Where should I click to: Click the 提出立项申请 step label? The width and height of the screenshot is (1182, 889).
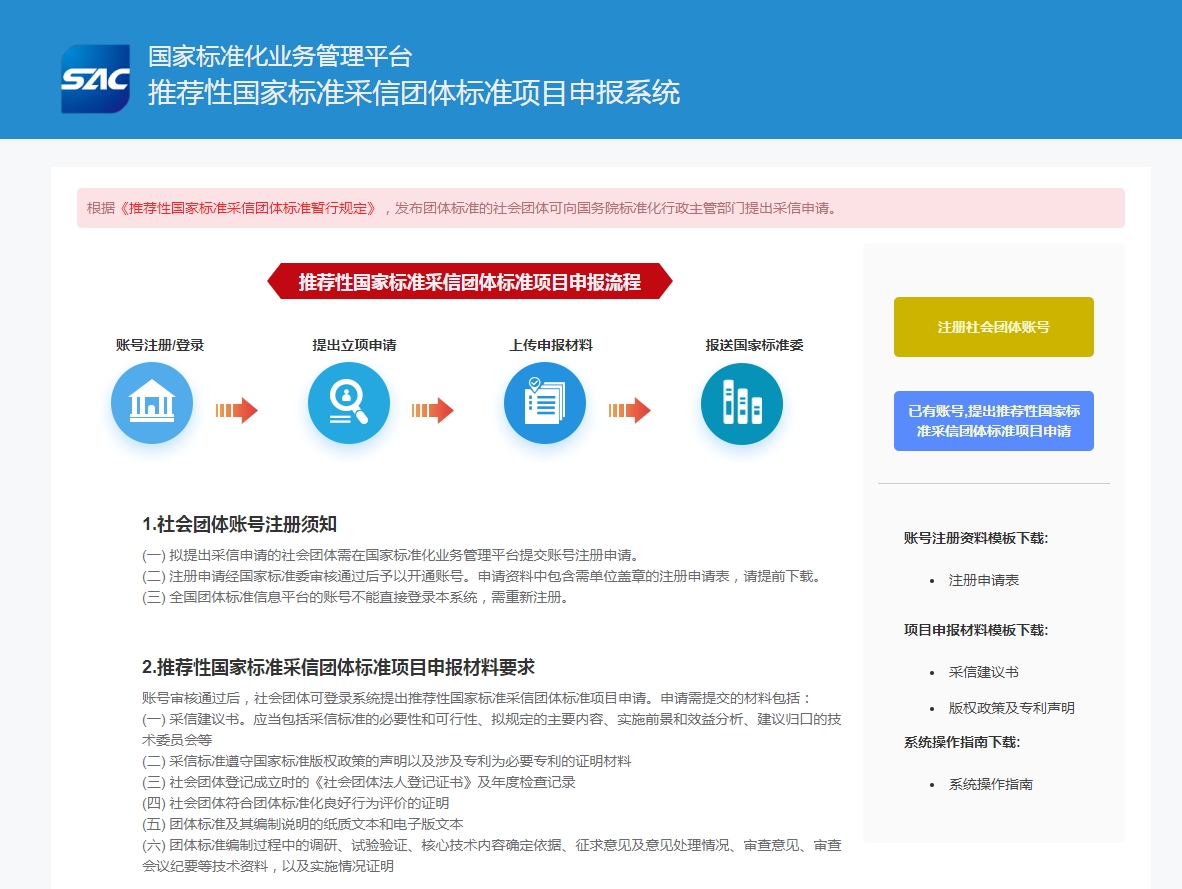354,345
